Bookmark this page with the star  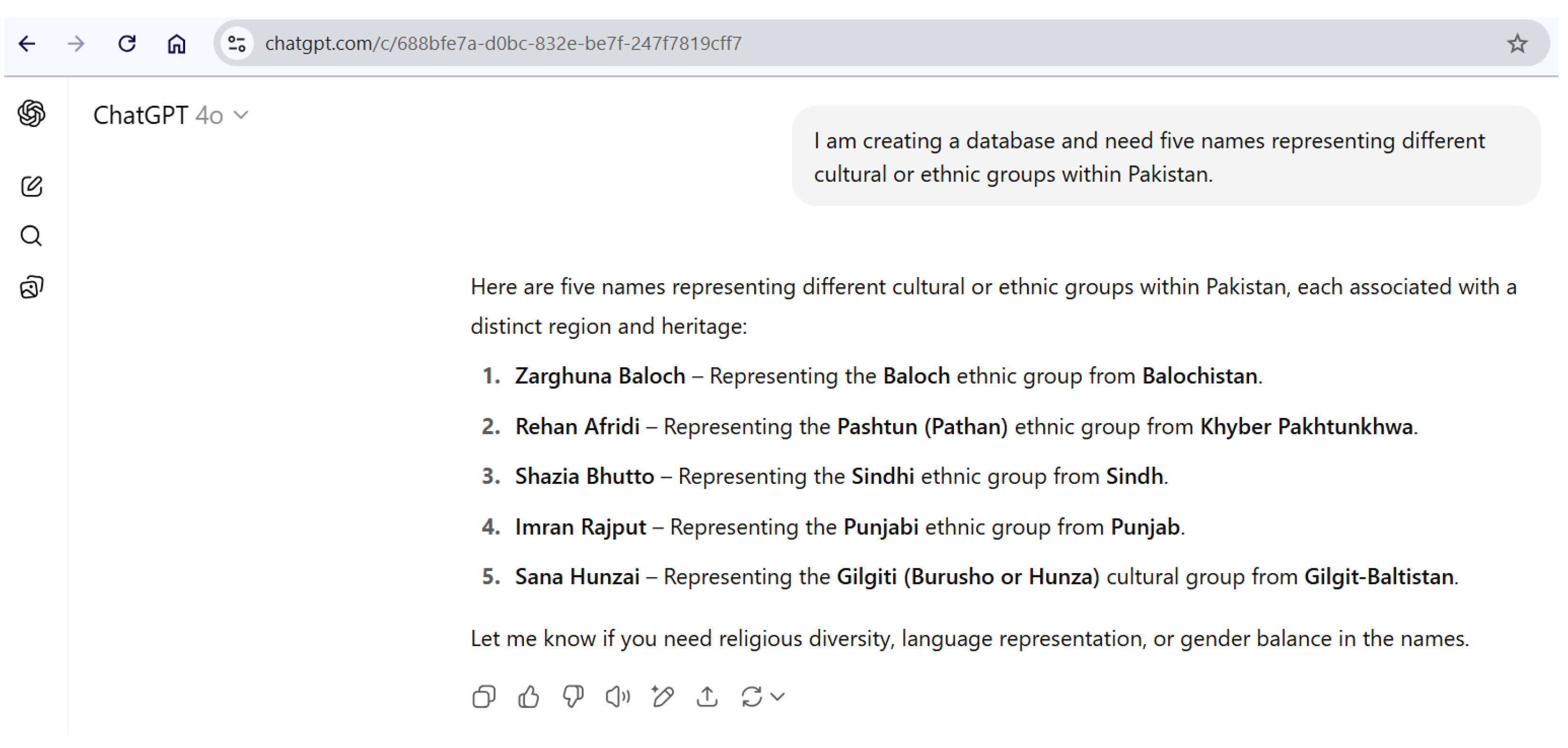(x=1517, y=44)
